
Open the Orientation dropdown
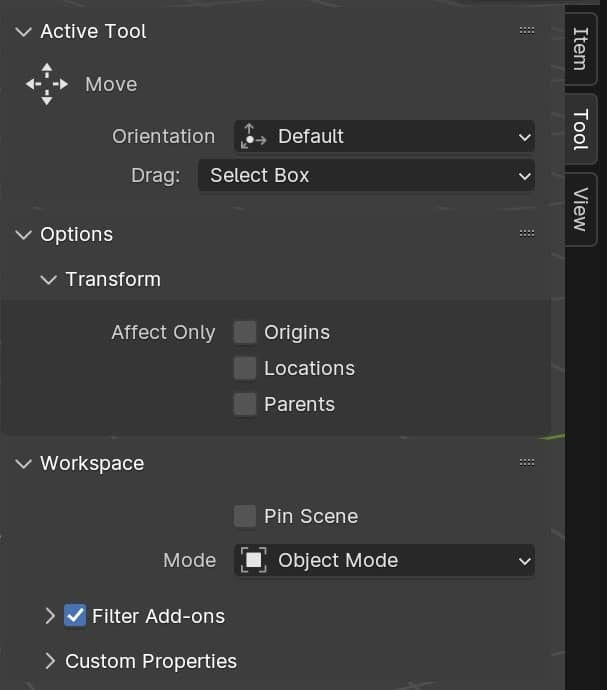click(x=385, y=137)
